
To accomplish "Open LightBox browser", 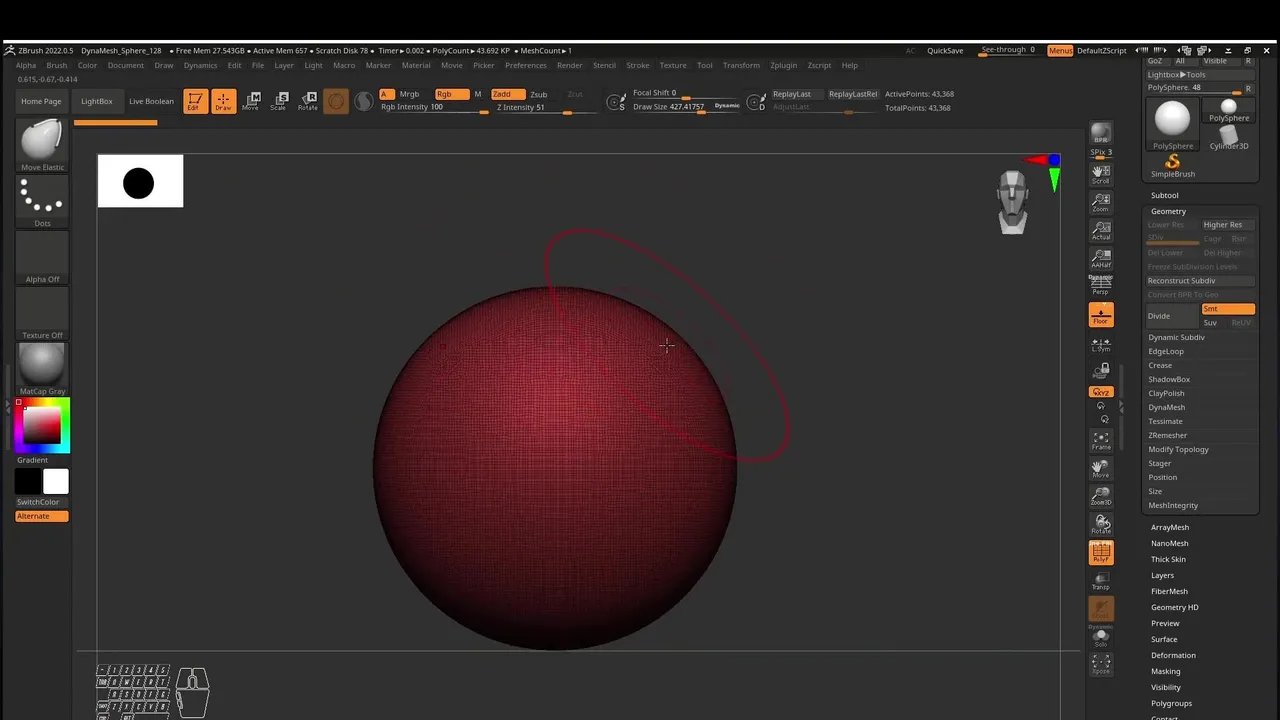I will coord(97,101).
